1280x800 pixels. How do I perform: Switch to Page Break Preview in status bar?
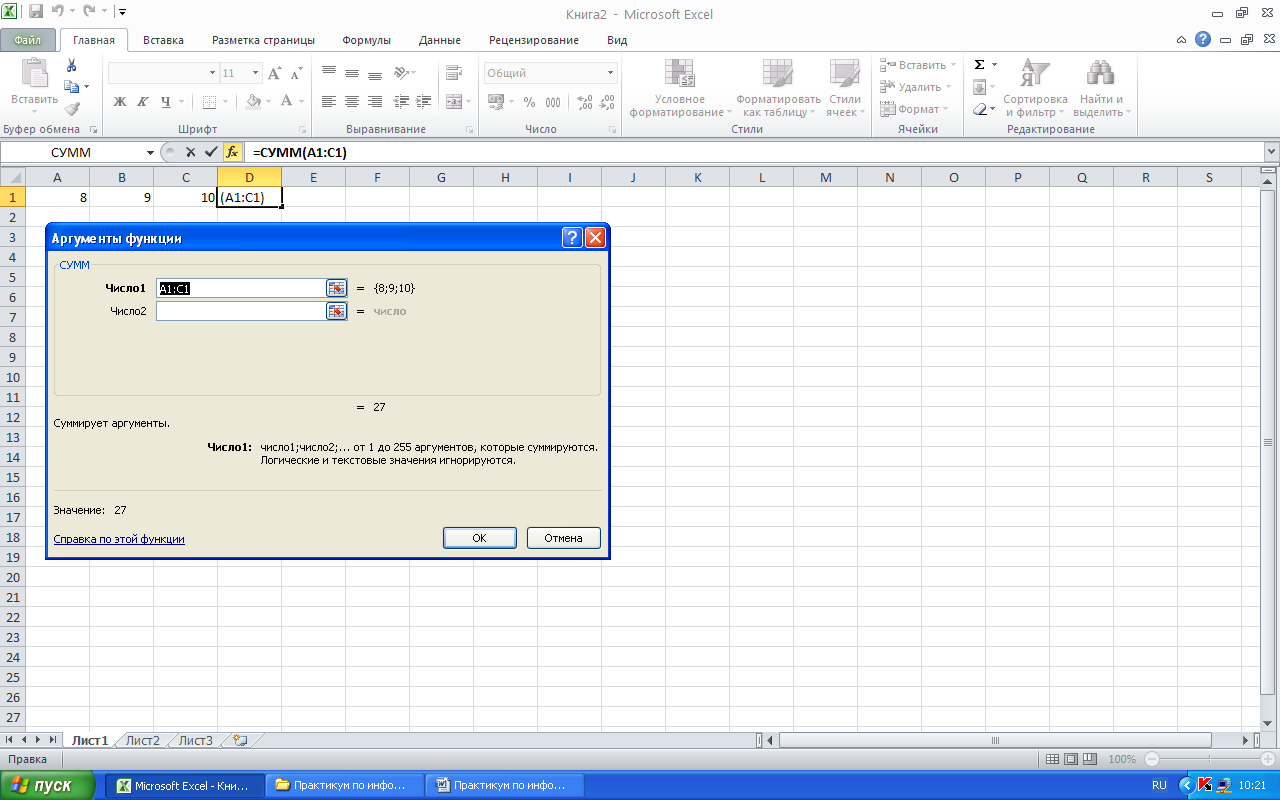tap(1090, 759)
